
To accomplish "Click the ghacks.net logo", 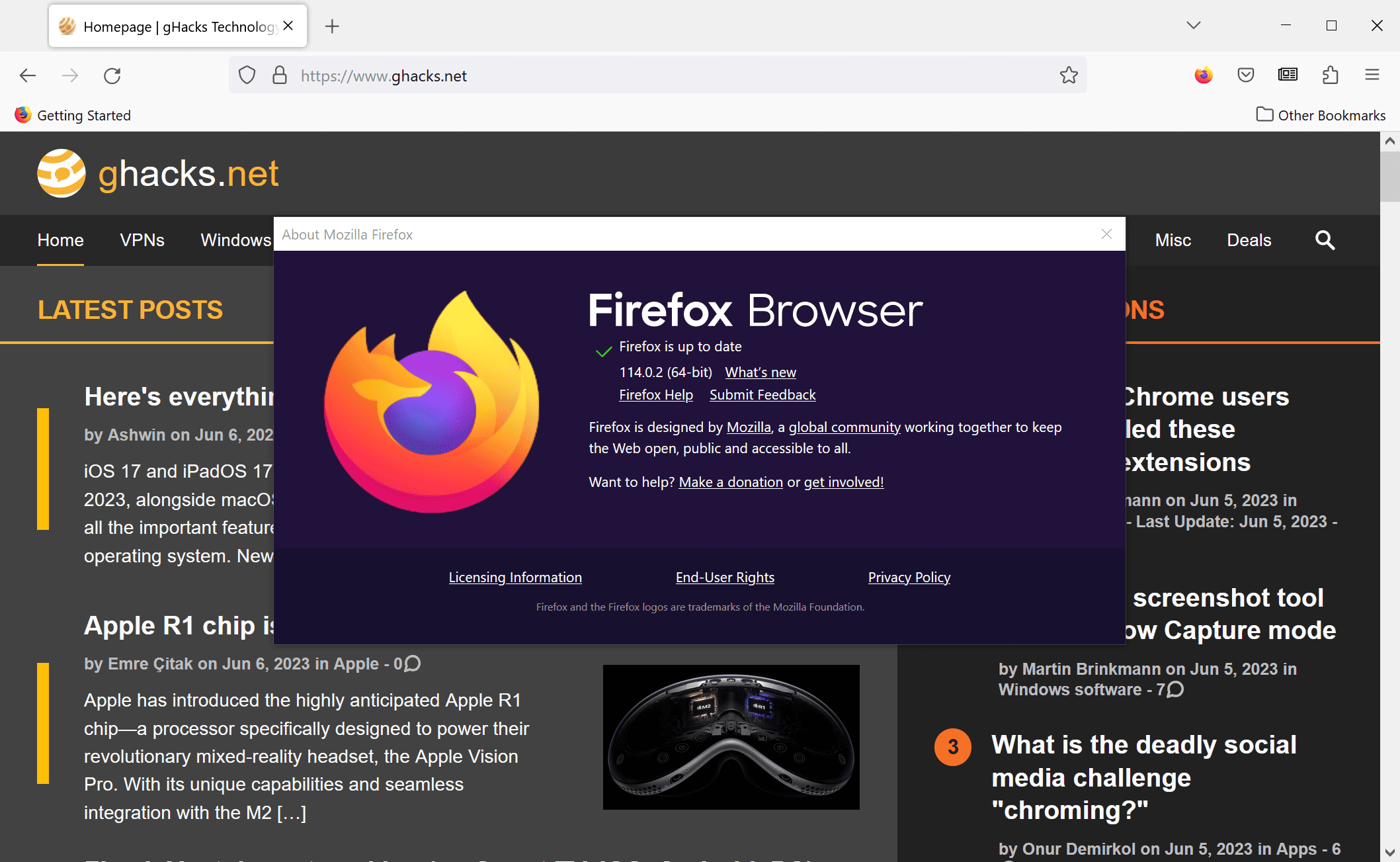I will point(158,173).
